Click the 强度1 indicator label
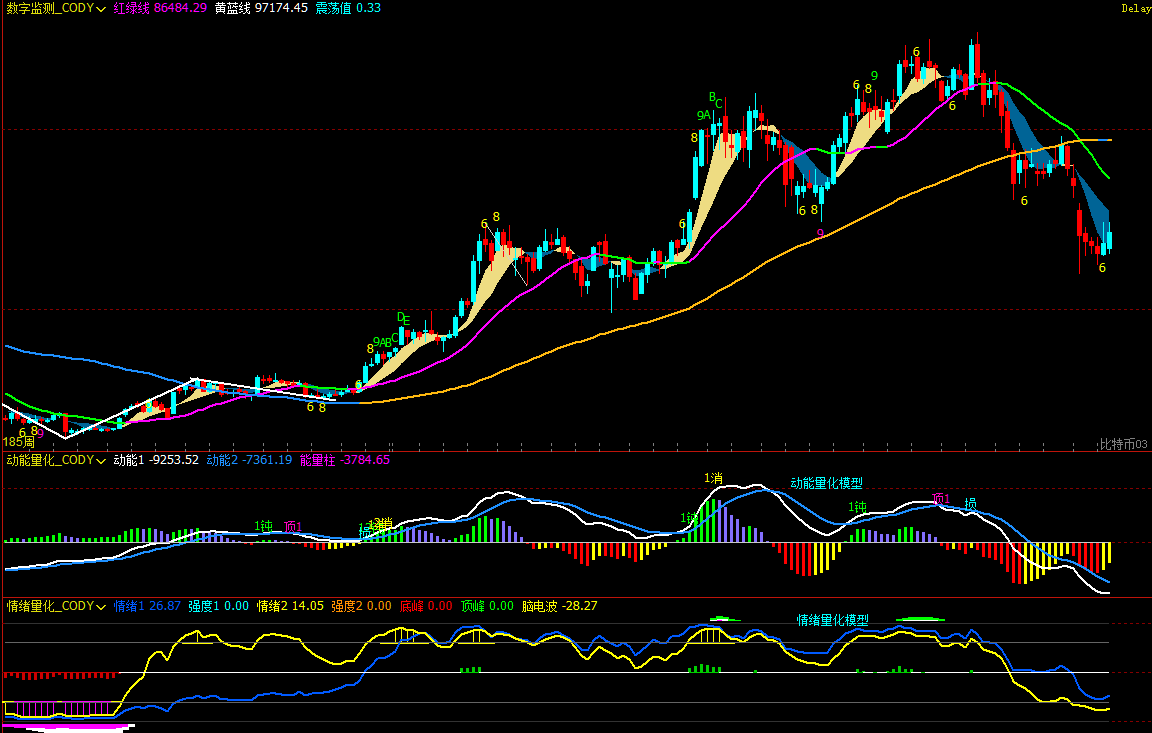Viewport: 1152px width, 733px height. point(205,606)
